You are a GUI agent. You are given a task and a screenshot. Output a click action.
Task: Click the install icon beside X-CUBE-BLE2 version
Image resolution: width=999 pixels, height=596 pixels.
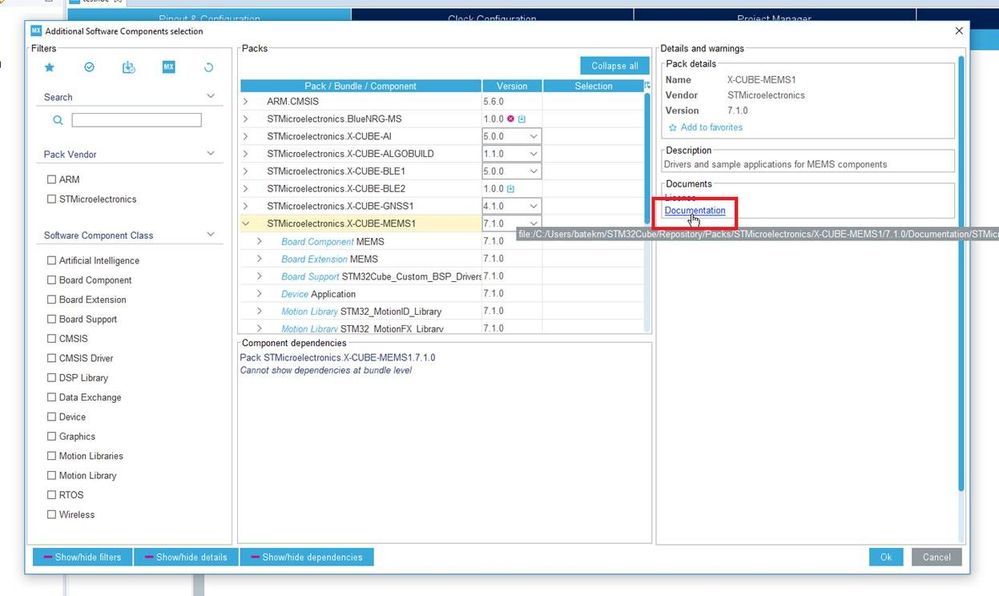point(511,189)
